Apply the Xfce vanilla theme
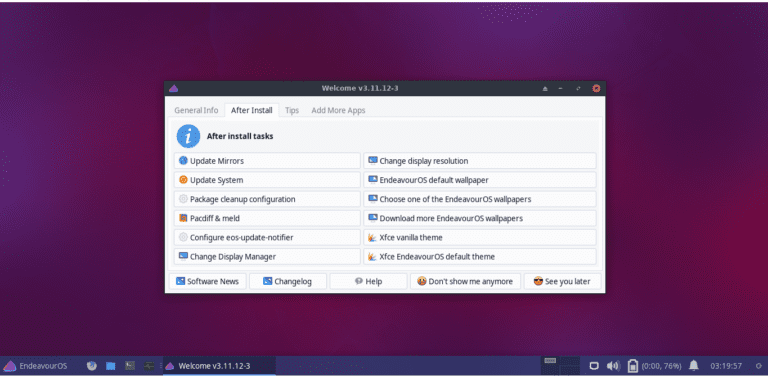This screenshot has width=768, height=376. [480, 237]
